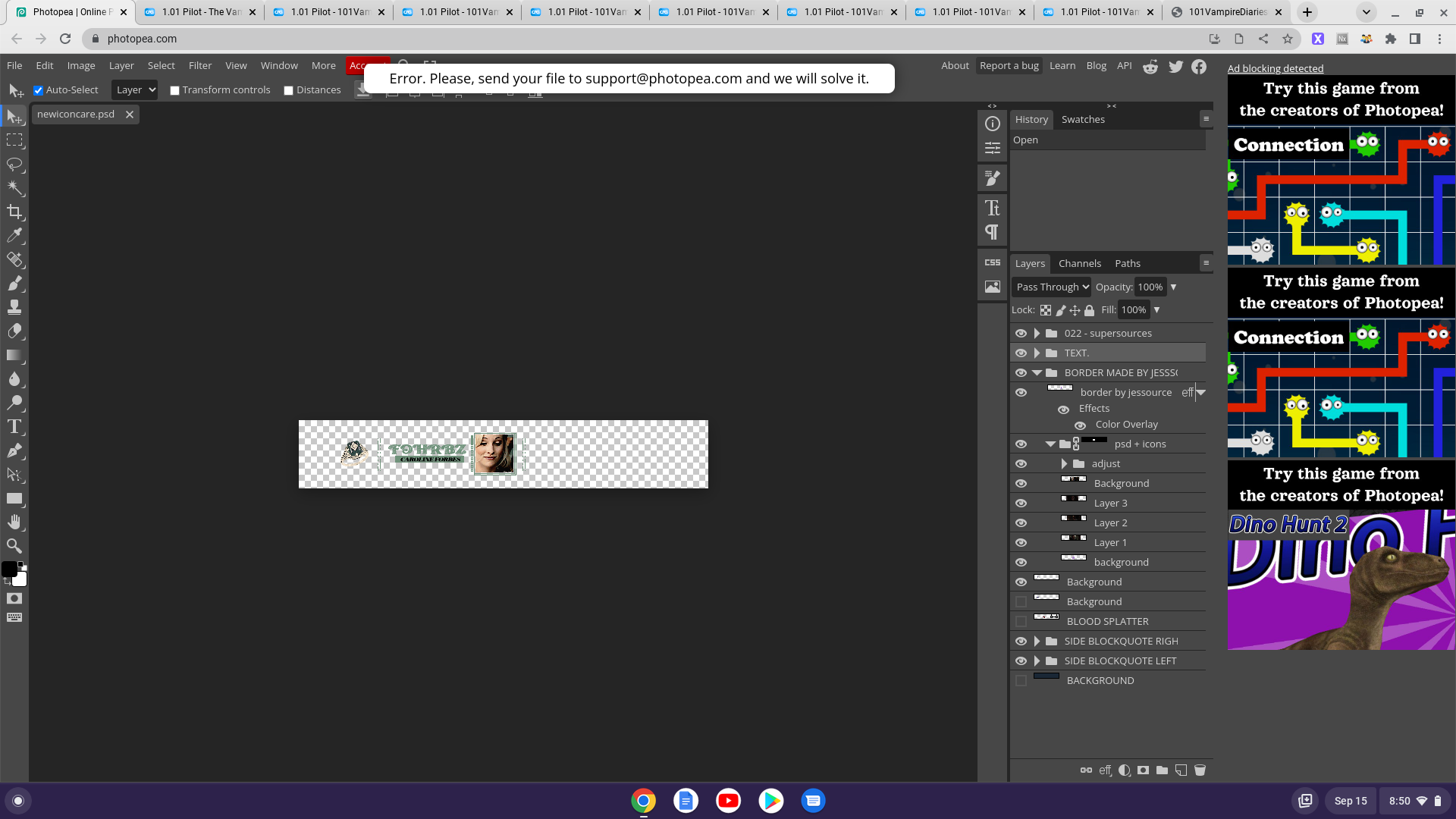Image resolution: width=1456 pixels, height=819 pixels.
Task: Delete the selected layer with the trash icon
Action: point(1200,770)
